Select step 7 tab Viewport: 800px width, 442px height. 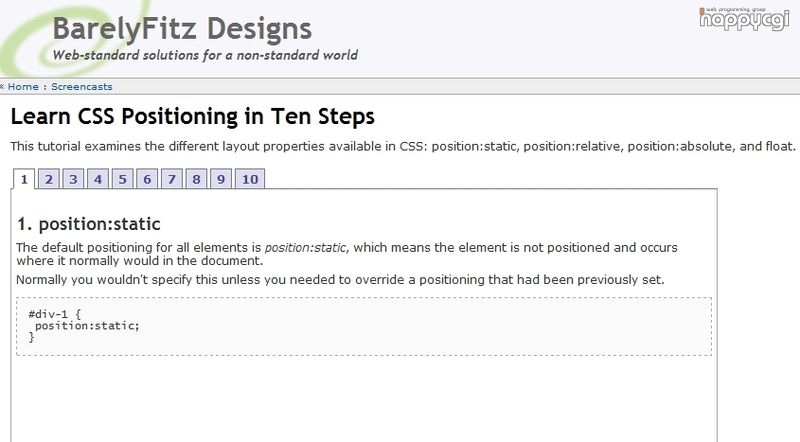[172, 179]
